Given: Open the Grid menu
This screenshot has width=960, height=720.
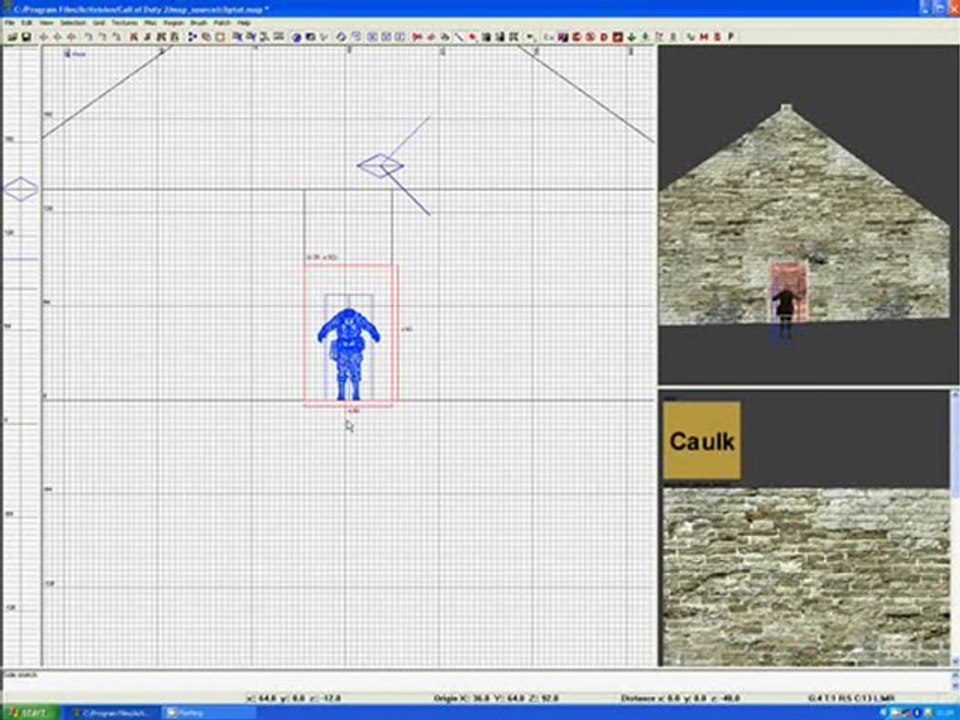Looking at the screenshot, I should click(x=99, y=23).
